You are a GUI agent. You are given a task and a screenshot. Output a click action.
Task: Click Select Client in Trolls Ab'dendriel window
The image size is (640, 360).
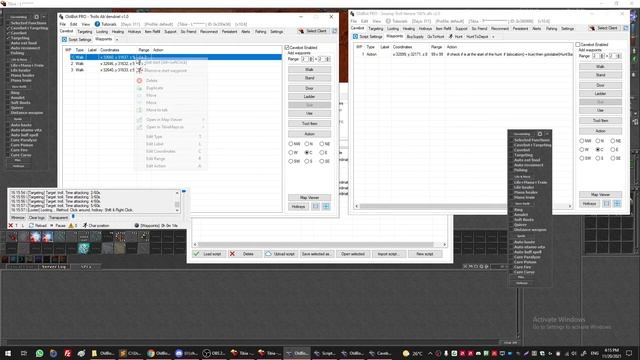(313, 31)
